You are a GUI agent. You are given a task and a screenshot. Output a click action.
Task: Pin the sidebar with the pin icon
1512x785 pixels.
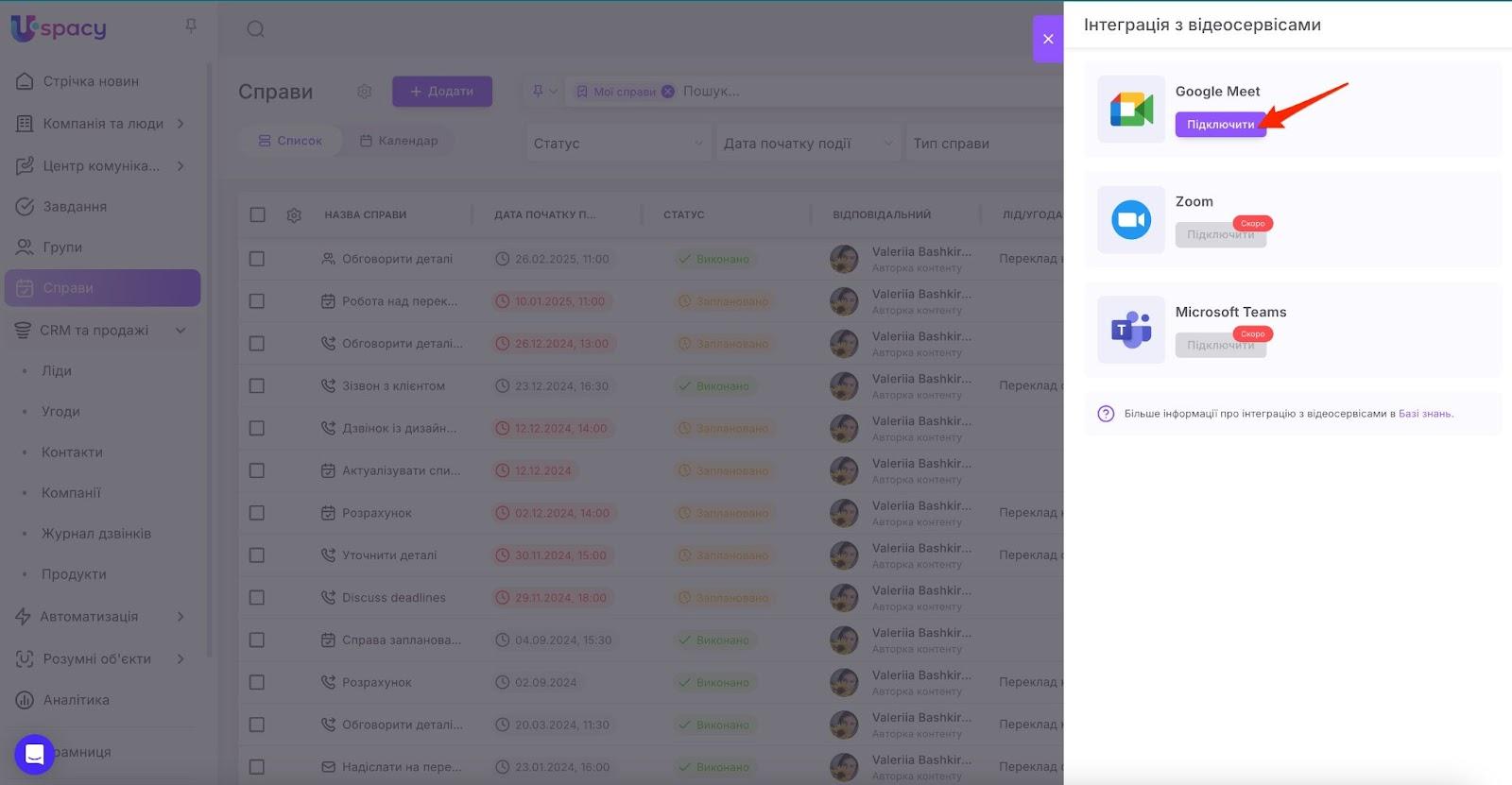coord(191,26)
